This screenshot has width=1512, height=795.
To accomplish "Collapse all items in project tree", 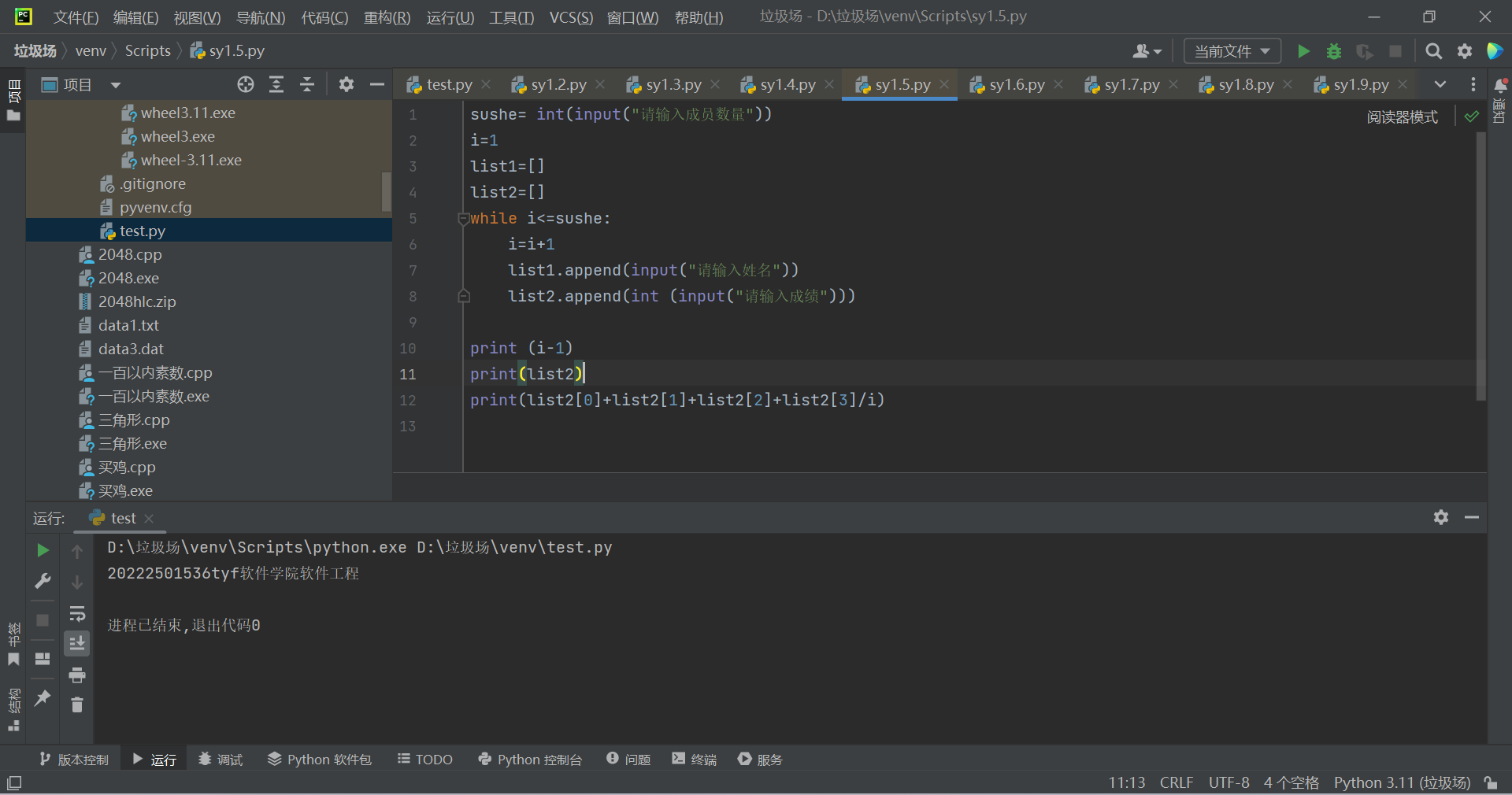I will 307,84.
